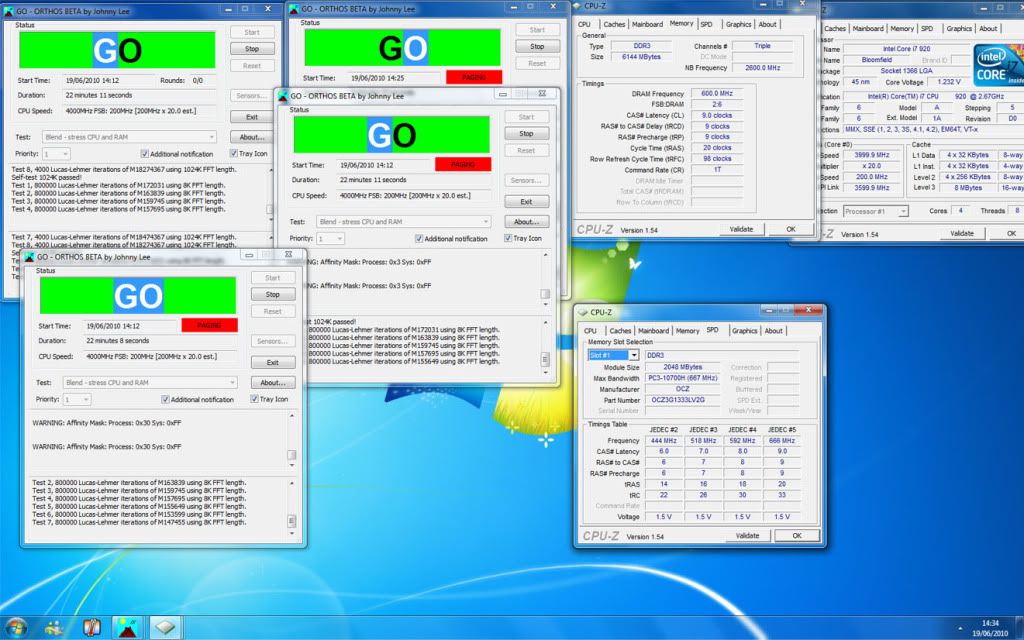Click the CPU-Z title bar icon in SPD window
The height and width of the screenshot is (640, 1024).
pos(582,312)
